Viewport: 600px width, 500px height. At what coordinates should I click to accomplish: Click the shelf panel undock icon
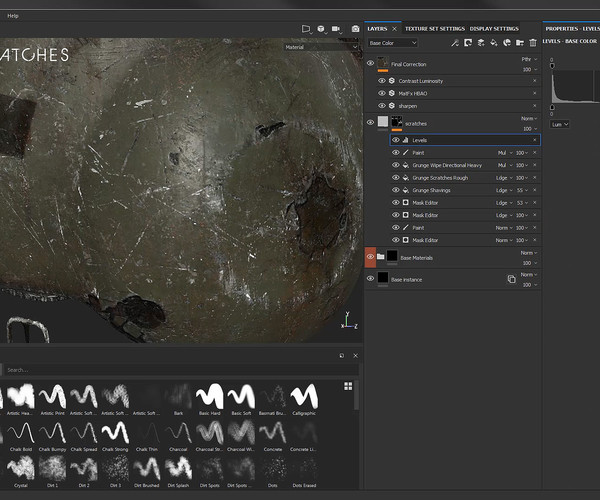342,356
